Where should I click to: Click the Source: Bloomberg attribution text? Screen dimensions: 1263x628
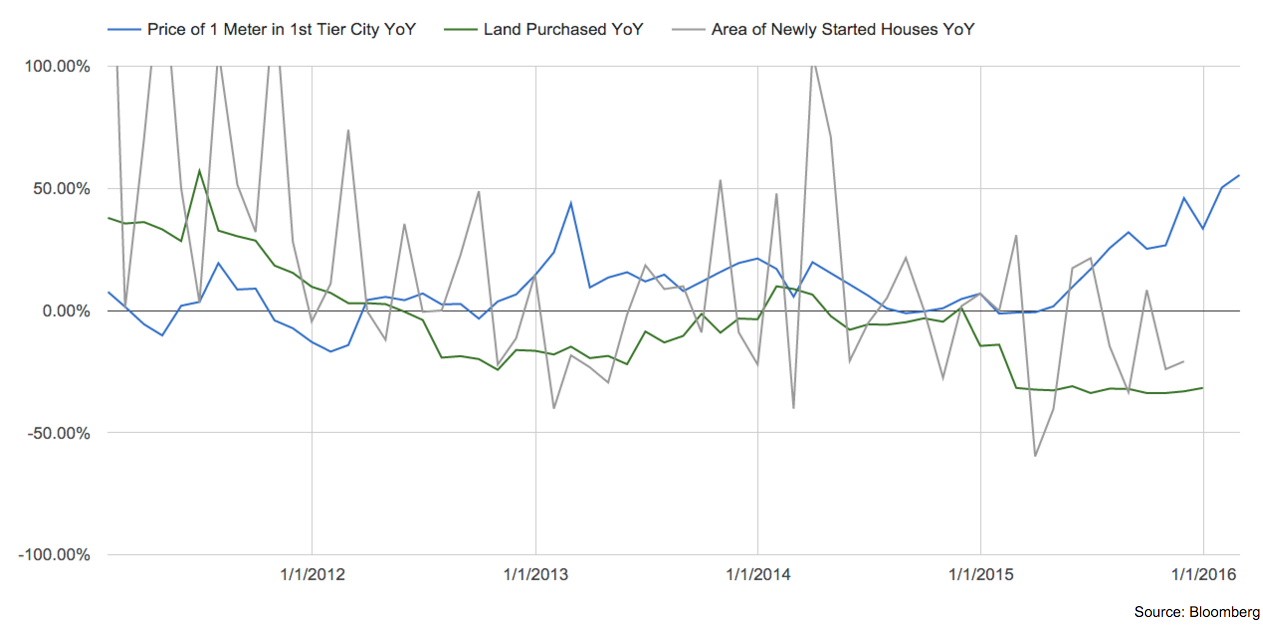pyautogui.click(x=1196, y=611)
